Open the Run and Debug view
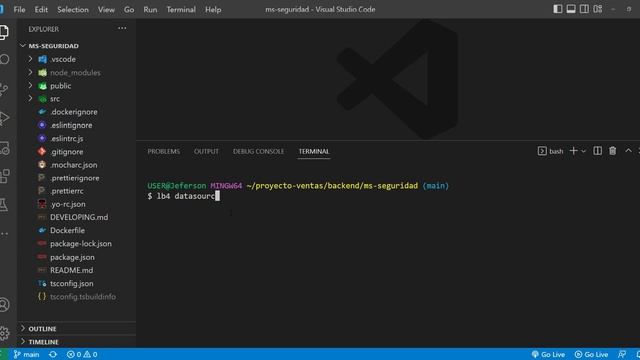Image resolution: width=640 pixels, height=360 pixels. [4, 118]
